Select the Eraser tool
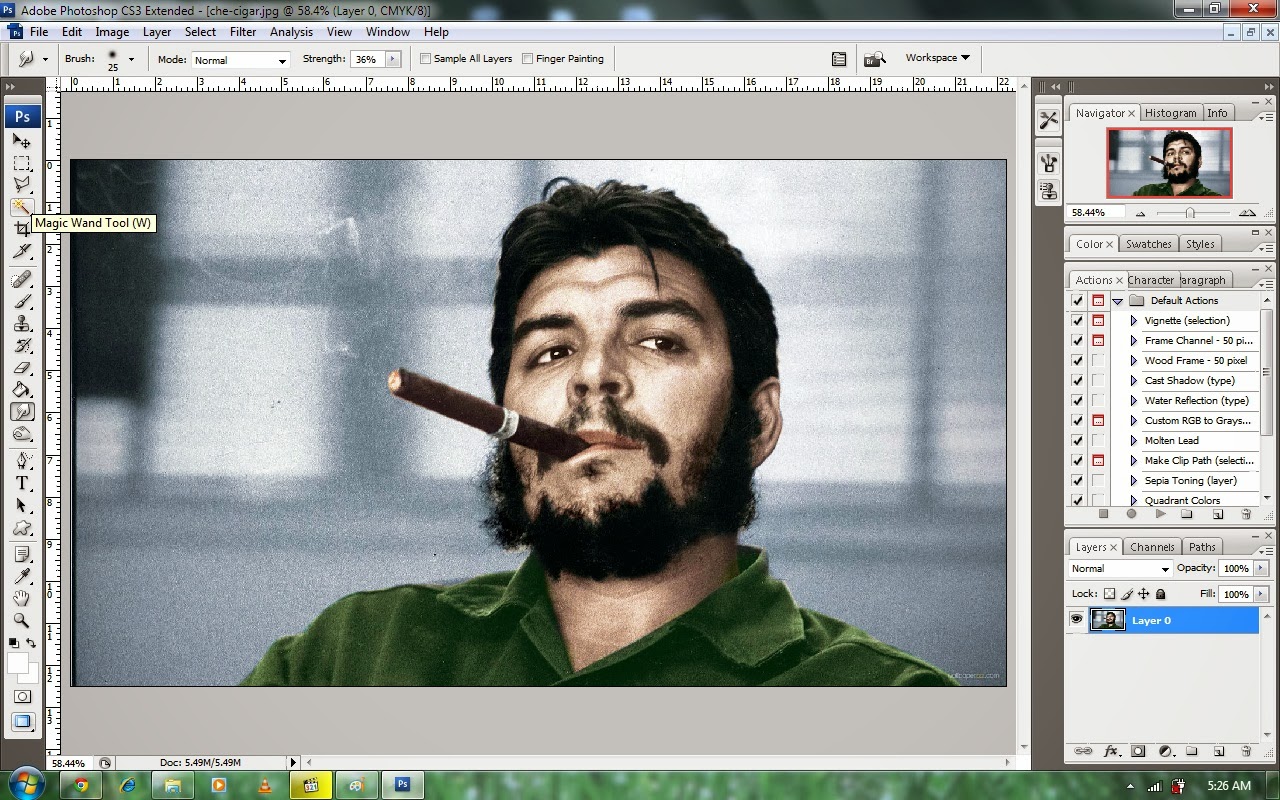 tap(22, 367)
